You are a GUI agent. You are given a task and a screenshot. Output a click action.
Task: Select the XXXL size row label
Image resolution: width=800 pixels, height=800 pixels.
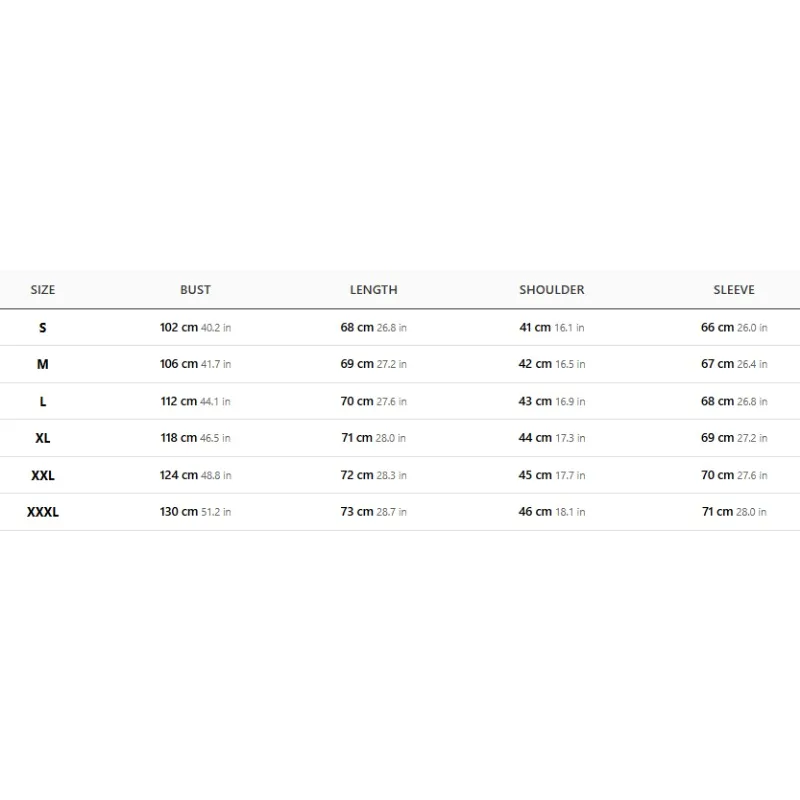tap(42, 512)
